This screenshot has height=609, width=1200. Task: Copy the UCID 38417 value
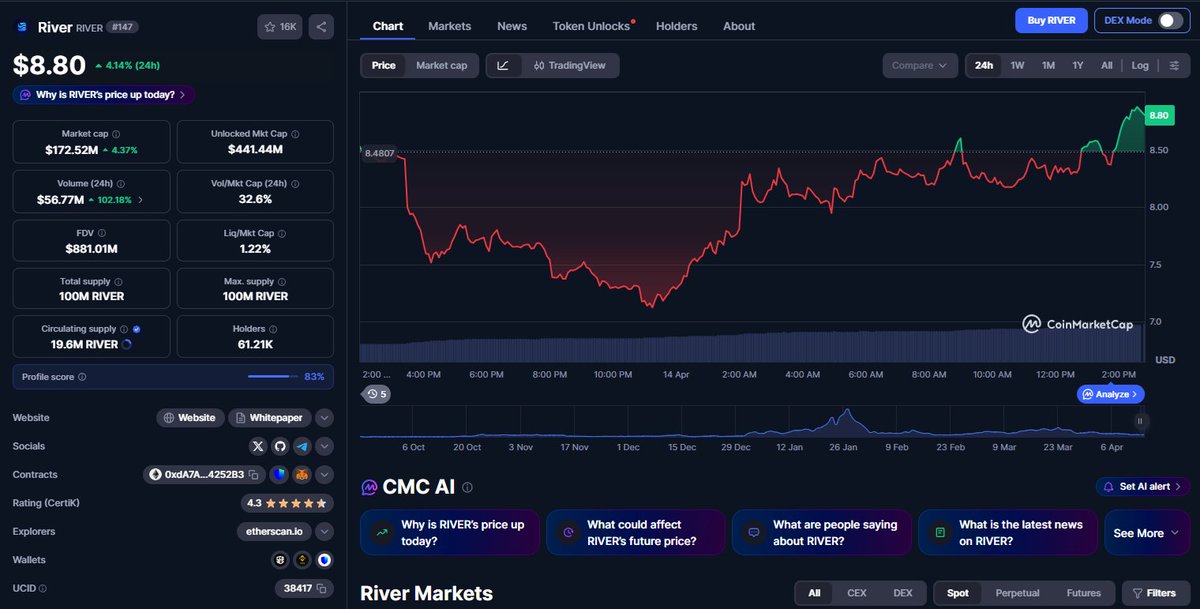322,589
